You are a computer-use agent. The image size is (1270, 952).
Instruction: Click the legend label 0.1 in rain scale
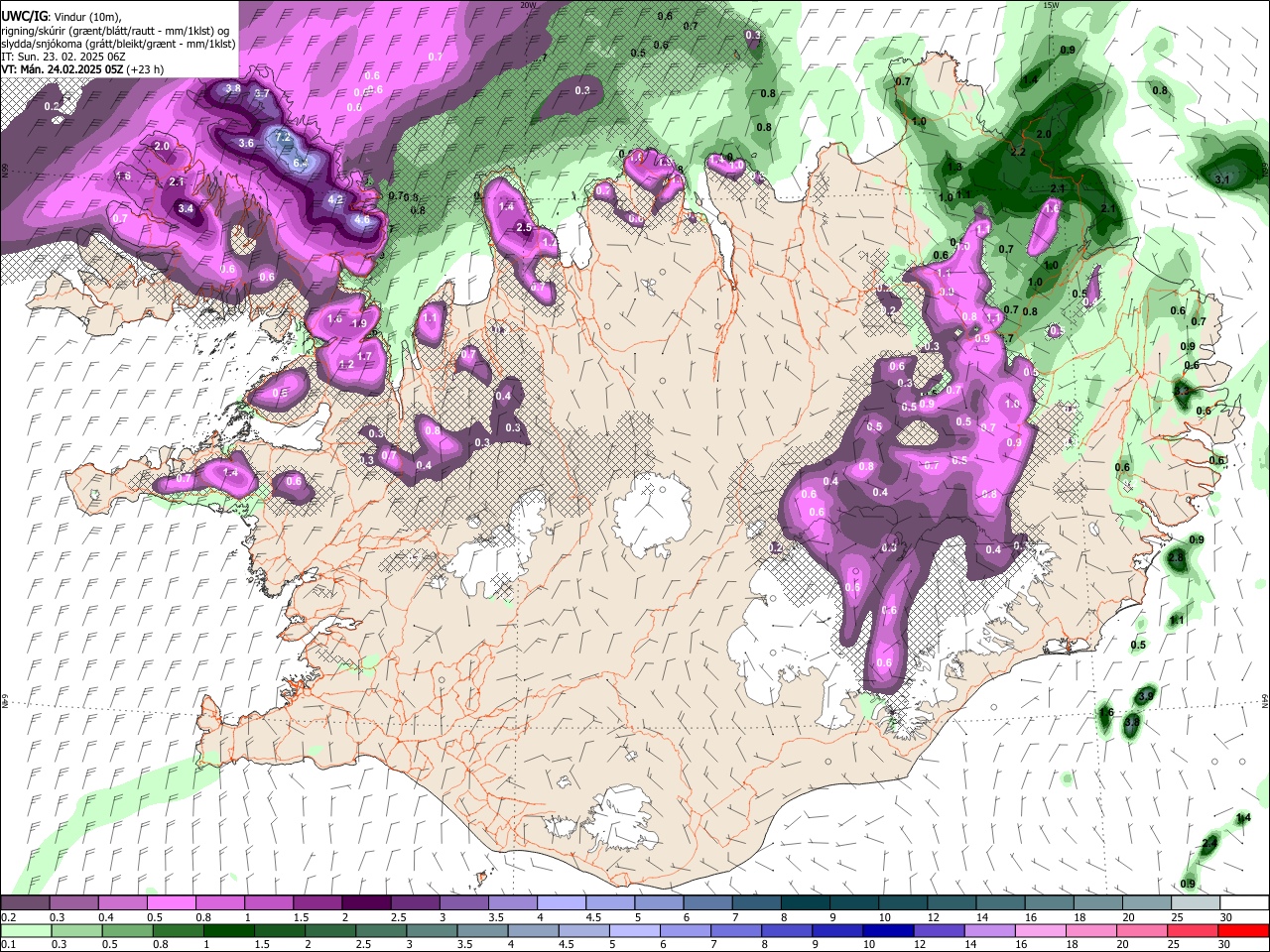9,945
